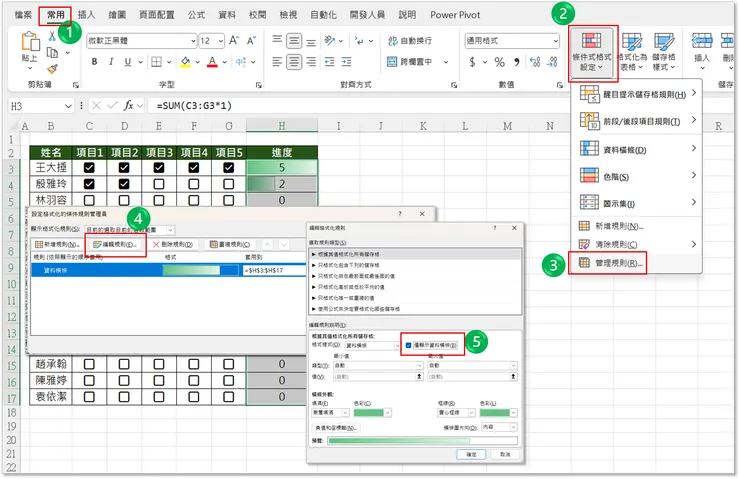The height and width of the screenshot is (479, 740).
Task: Open the Power Pivot tab
Action: click(455, 15)
